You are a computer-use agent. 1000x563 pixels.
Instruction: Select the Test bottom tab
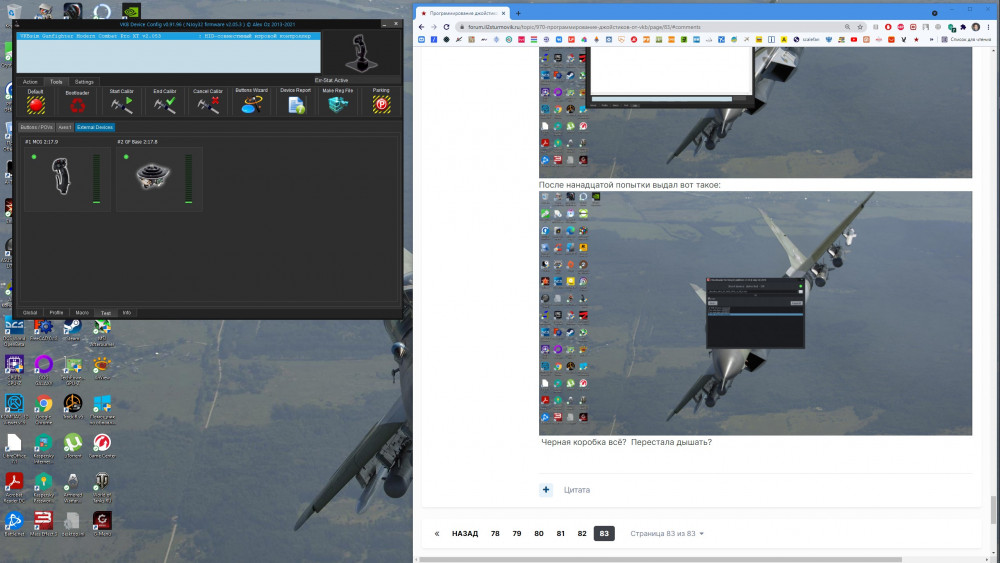(106, 312)
